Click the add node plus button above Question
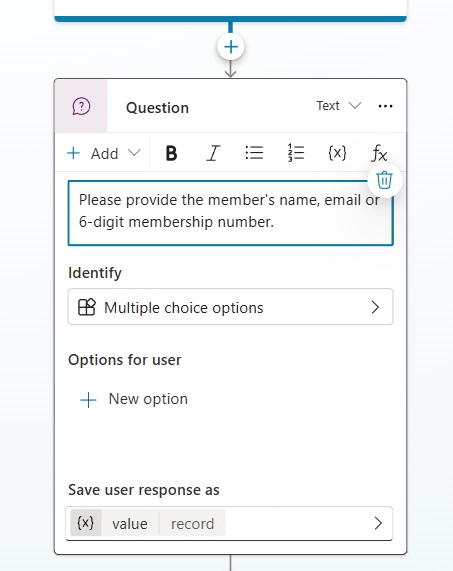Viewport: 453px width, 571px height. pyautogui.click(x=231, y=47)
